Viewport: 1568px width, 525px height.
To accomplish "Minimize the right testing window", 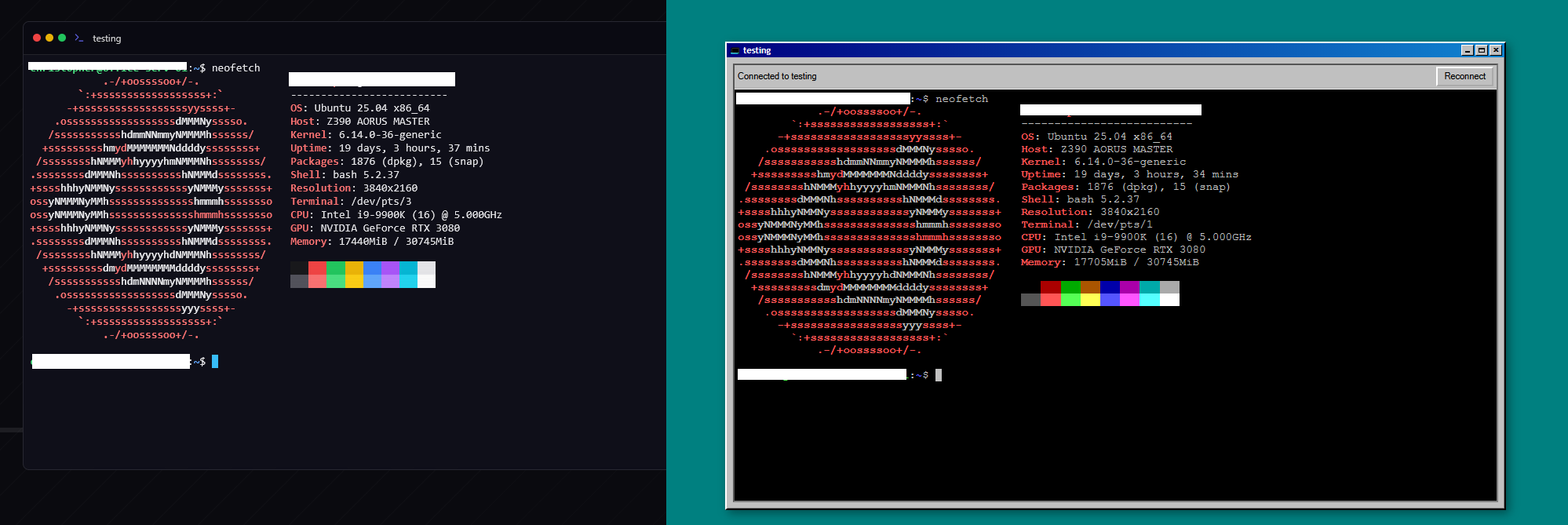I will point(1468,50).
